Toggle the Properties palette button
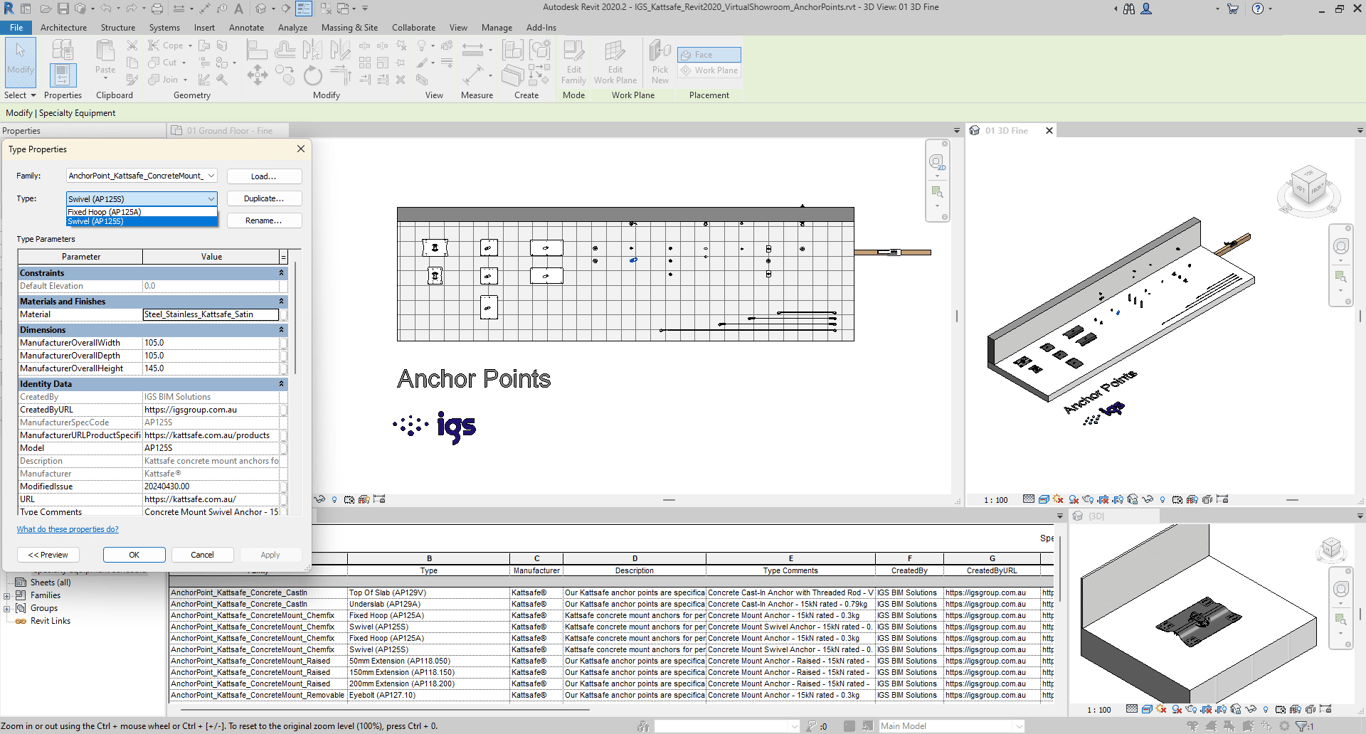The width and height of the screenshot is (1366, 734). [x=62, y=74]
